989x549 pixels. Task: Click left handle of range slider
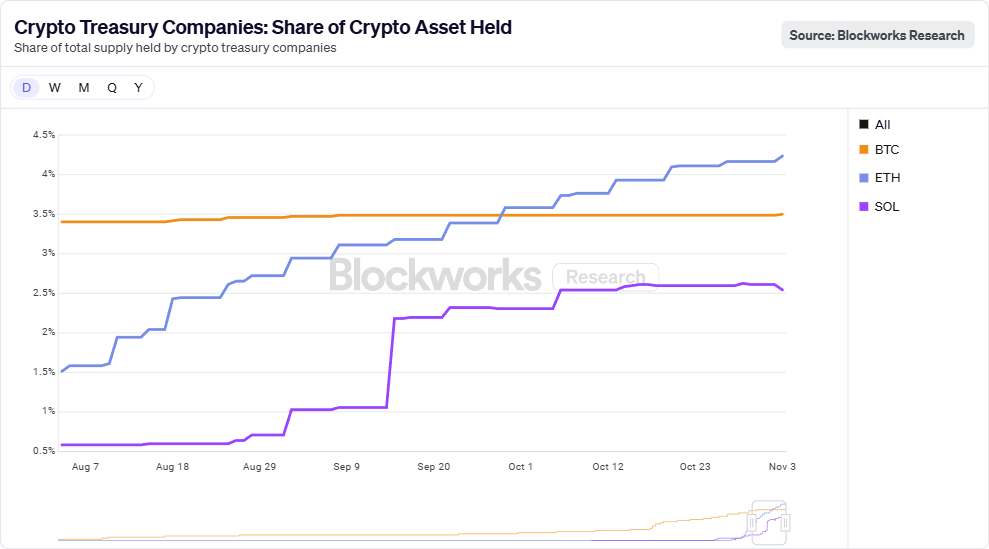[x=752, y=522]
